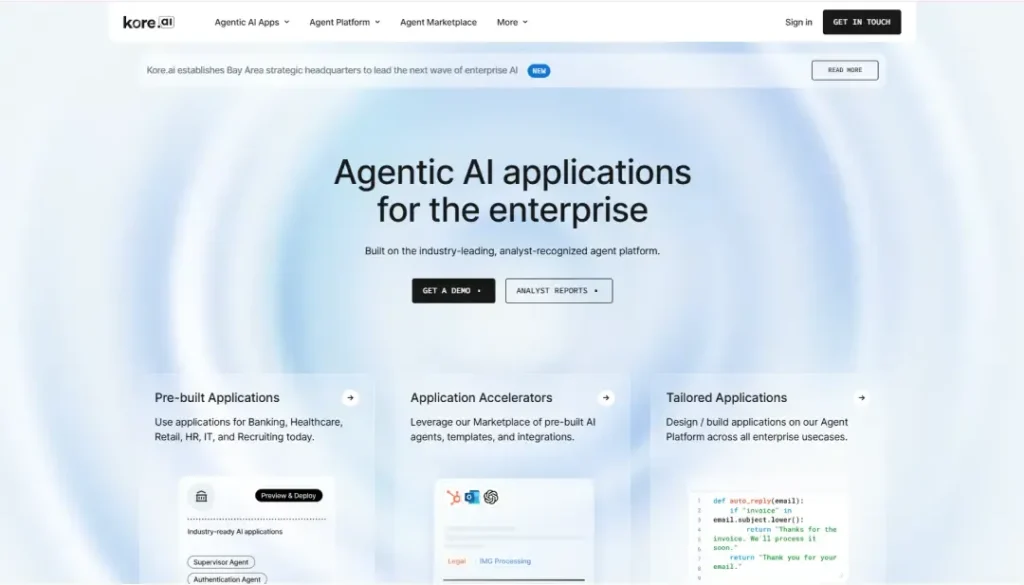This screenshot has height=585, width=1024.
Task: Expand the Agentic AI Apps dropdown
Action: tap(252, 22)
